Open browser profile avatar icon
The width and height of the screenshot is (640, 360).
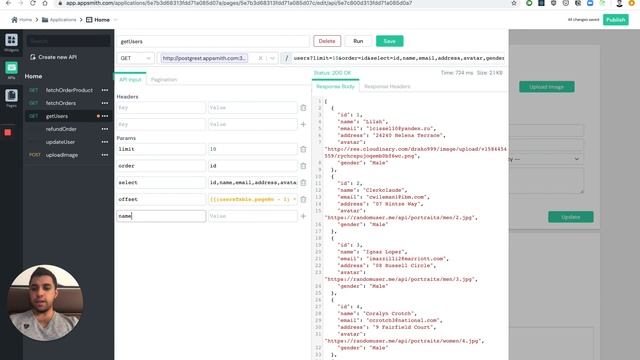pos(619,3)
